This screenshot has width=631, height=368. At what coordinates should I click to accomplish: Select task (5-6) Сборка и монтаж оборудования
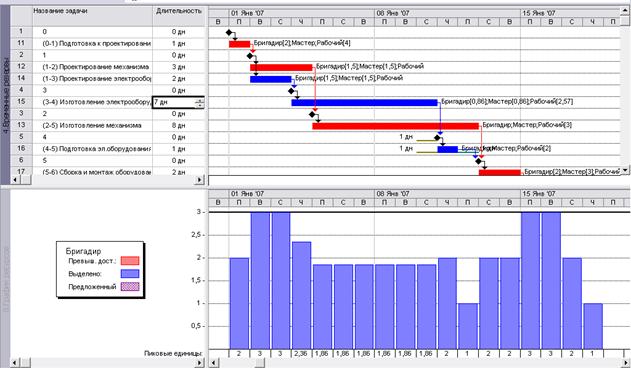click(97, 172)
